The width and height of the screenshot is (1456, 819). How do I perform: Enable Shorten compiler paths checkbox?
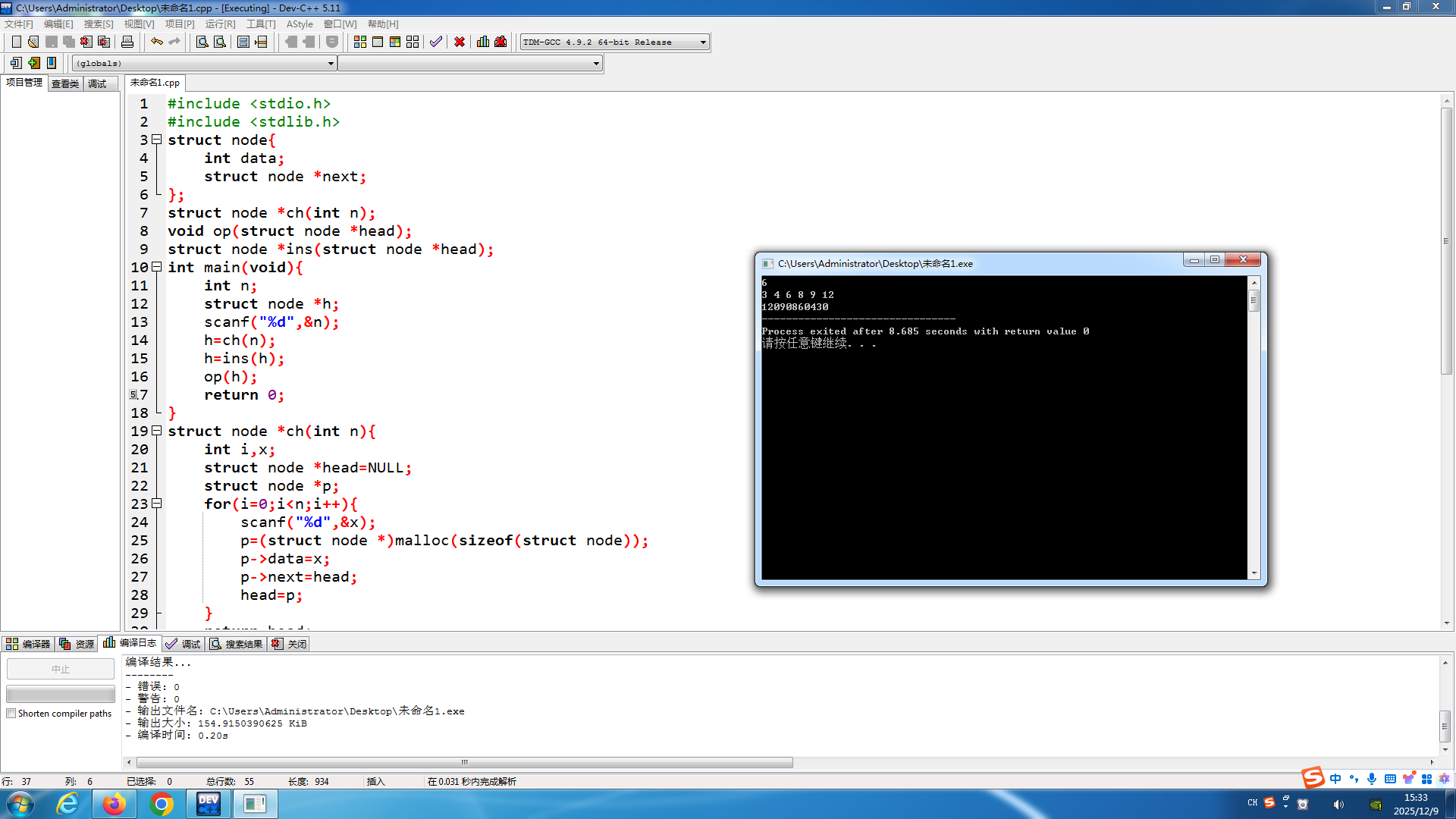pos(11,714)
